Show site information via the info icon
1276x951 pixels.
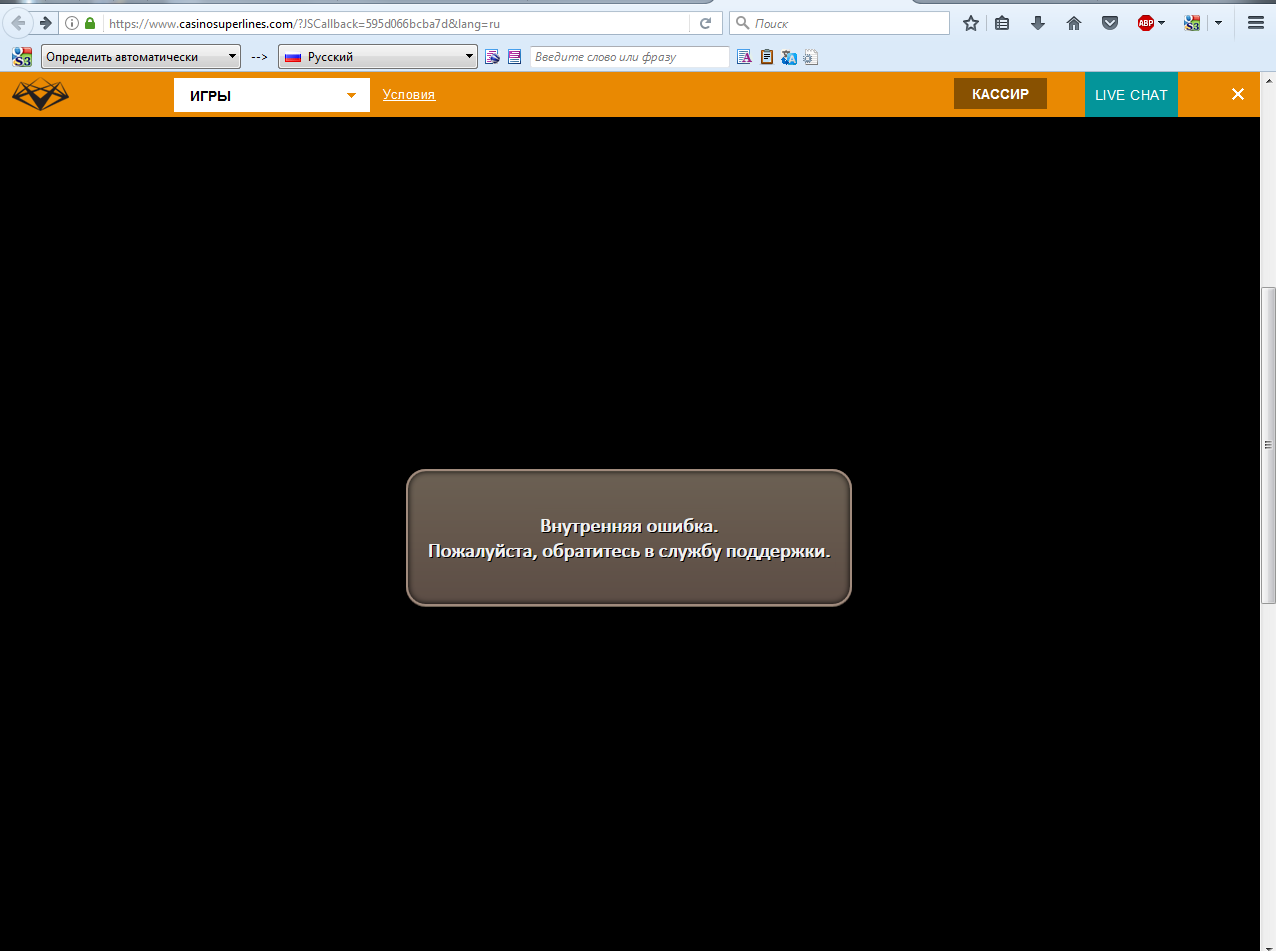coord(71,23)
